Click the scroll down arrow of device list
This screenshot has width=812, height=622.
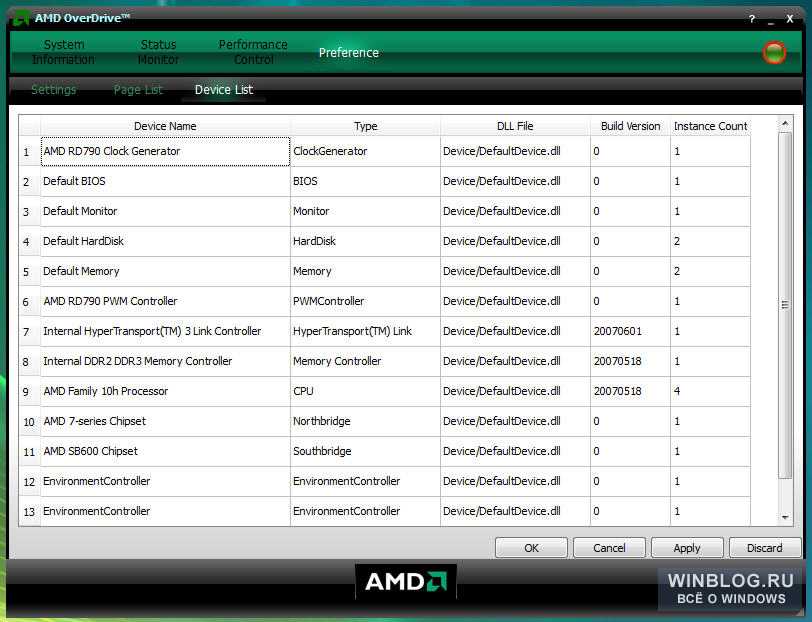click(785, 517)
